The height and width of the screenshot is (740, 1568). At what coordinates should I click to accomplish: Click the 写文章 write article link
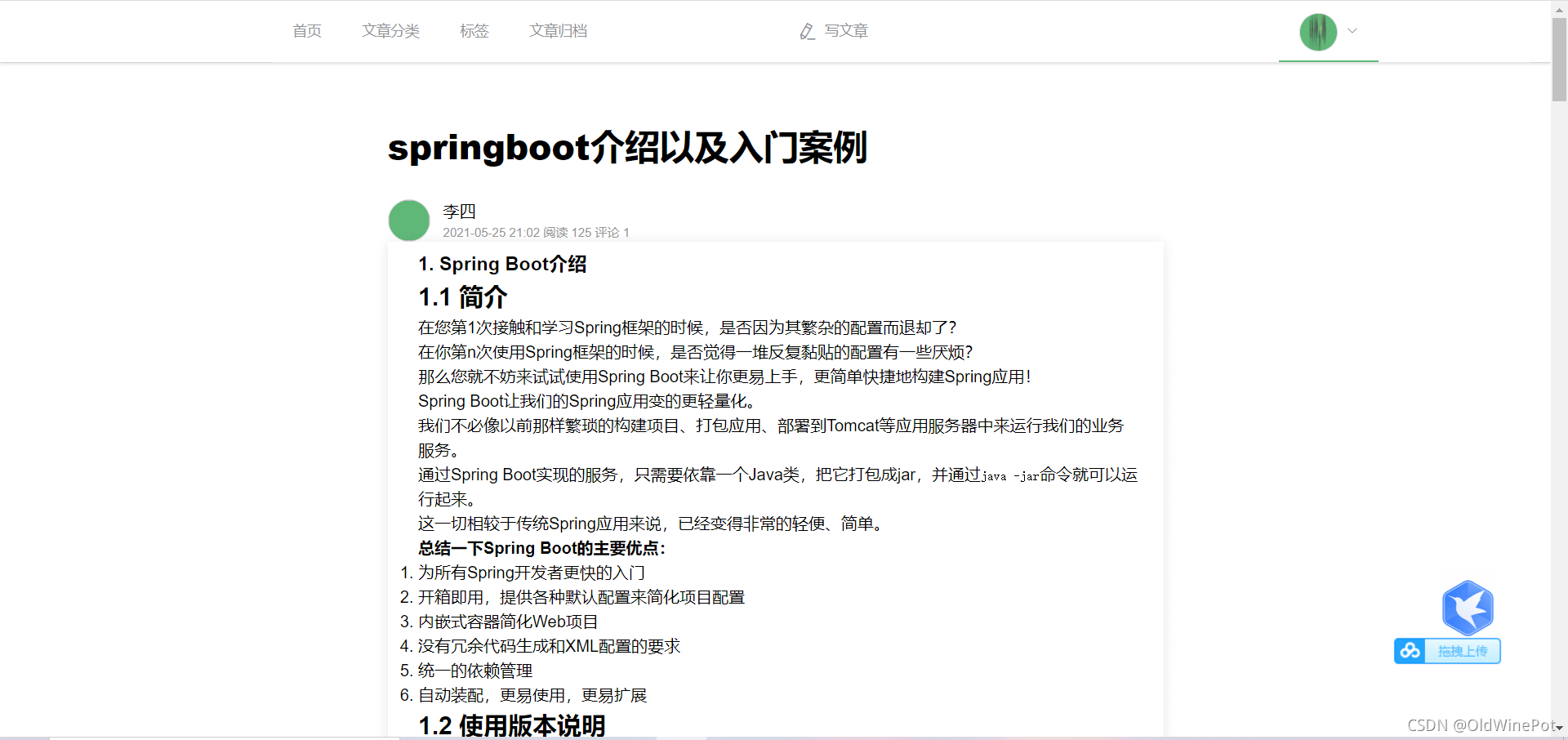point(846,31)
